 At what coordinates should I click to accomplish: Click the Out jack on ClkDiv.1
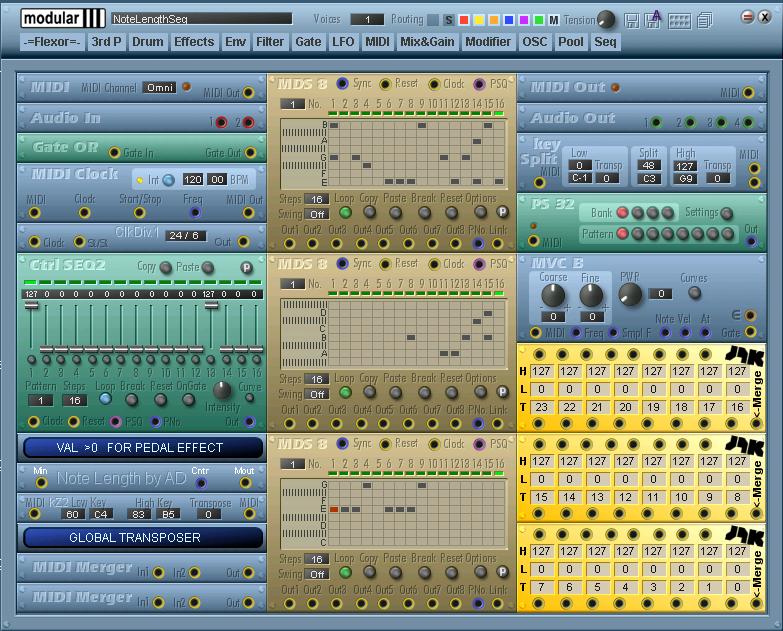coord(243,242)
